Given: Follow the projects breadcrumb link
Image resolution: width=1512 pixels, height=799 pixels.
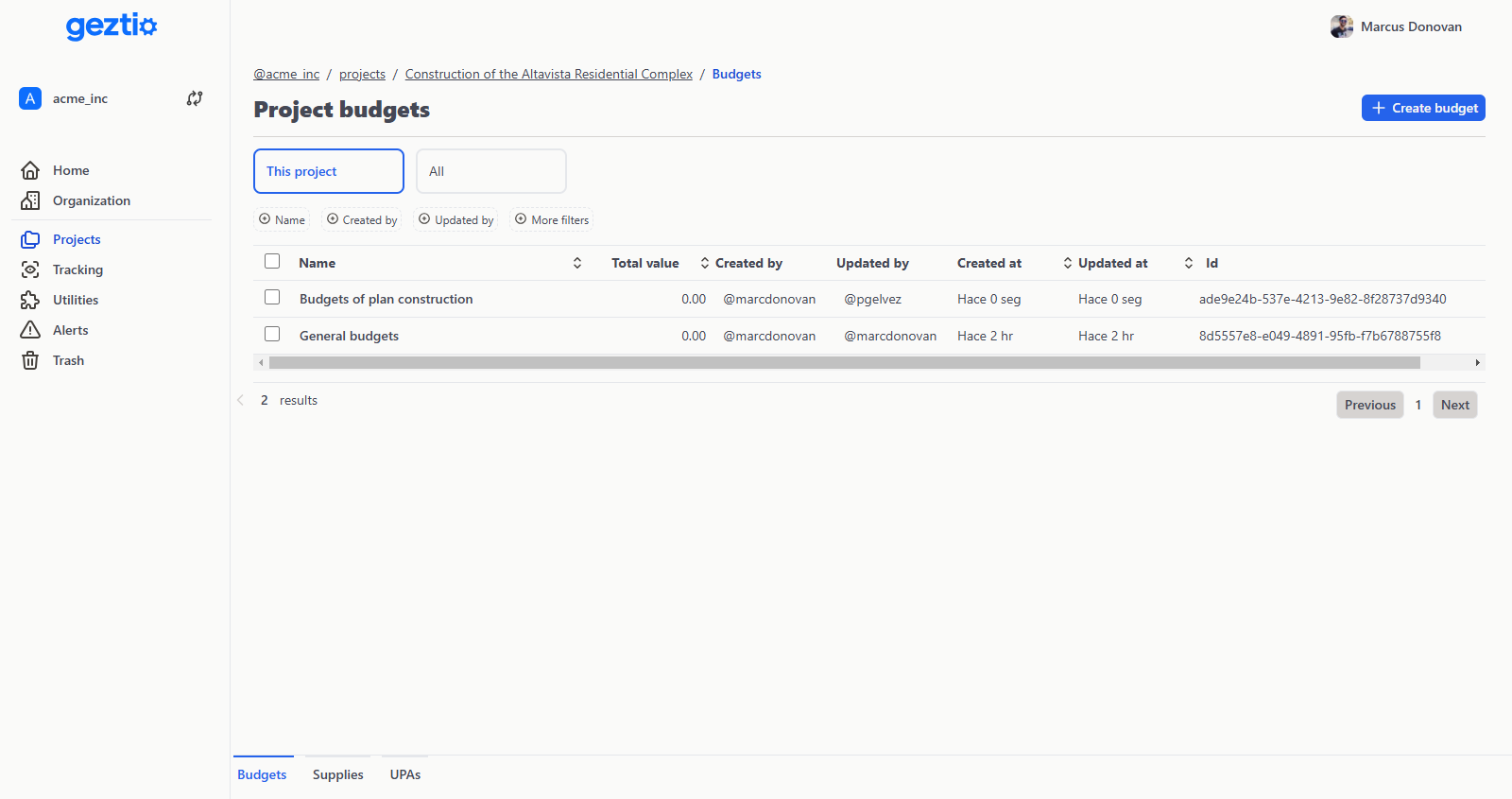Looking at the screenshot, I should click(362, 74).
